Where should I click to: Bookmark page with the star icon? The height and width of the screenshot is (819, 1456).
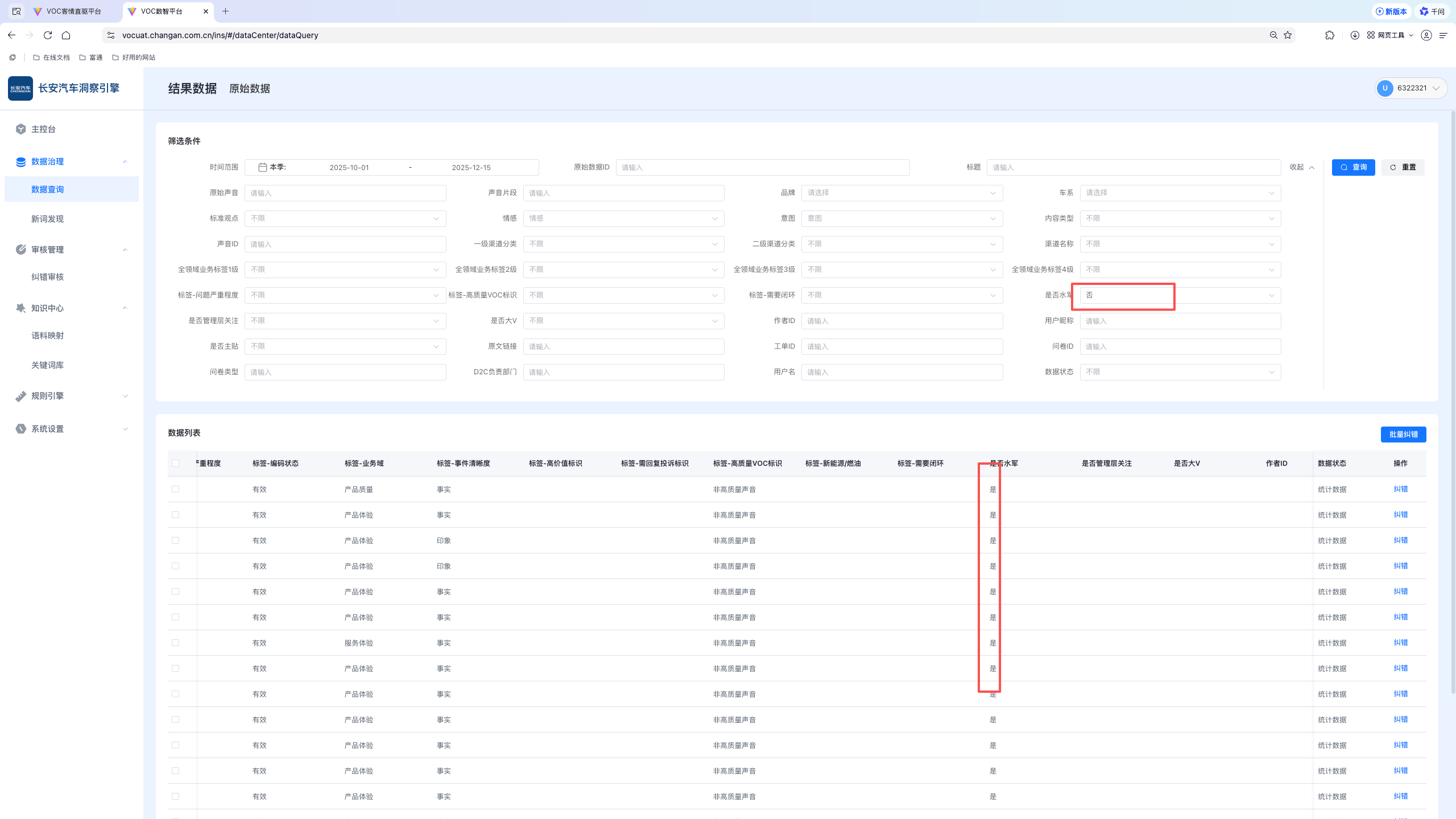[x=1288, y=35]
